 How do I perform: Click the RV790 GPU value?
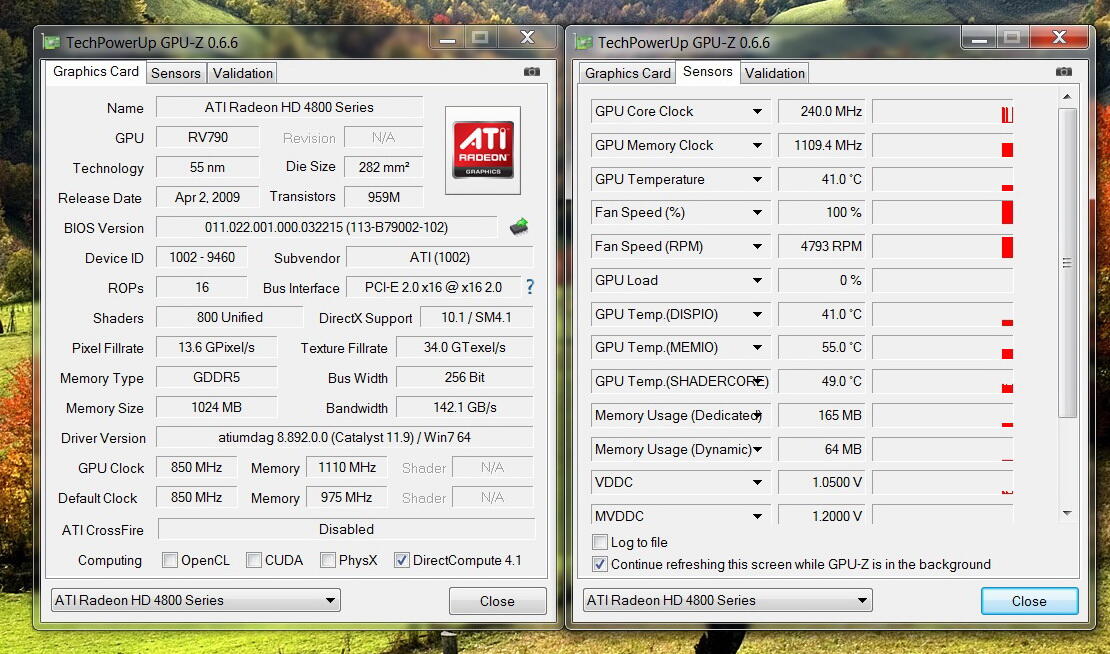[x=207, y=137]
